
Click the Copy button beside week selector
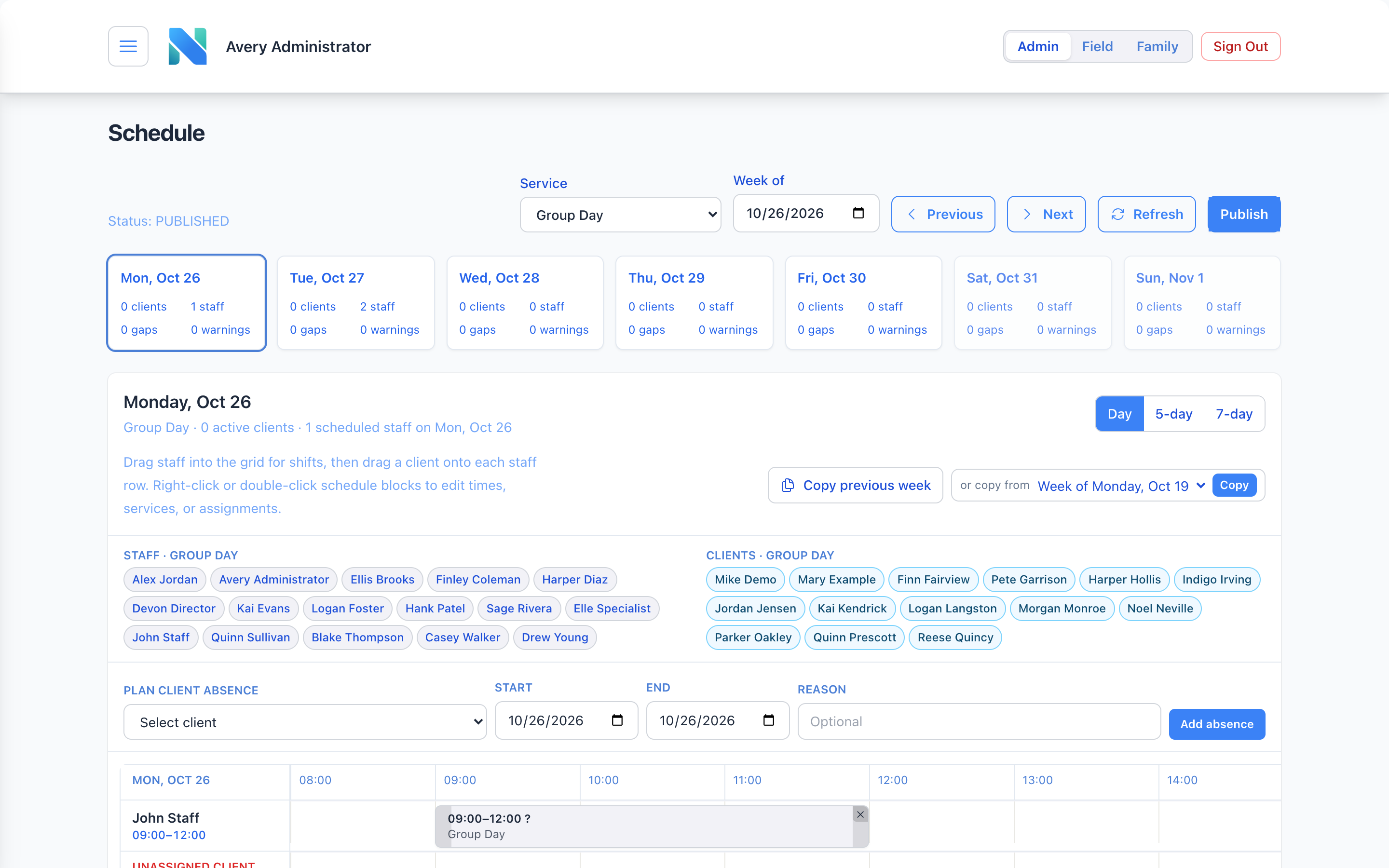[1234, 485]
